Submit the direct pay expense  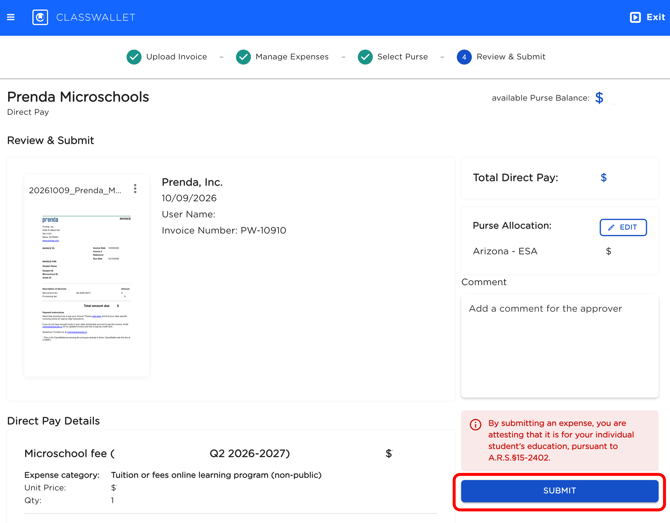pos(559,491)
